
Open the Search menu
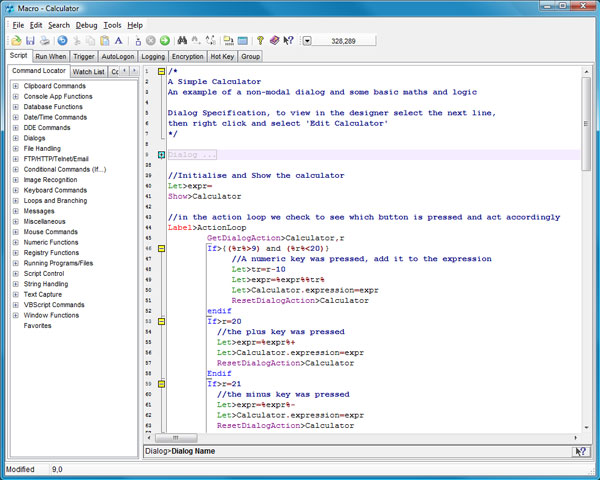59,25
